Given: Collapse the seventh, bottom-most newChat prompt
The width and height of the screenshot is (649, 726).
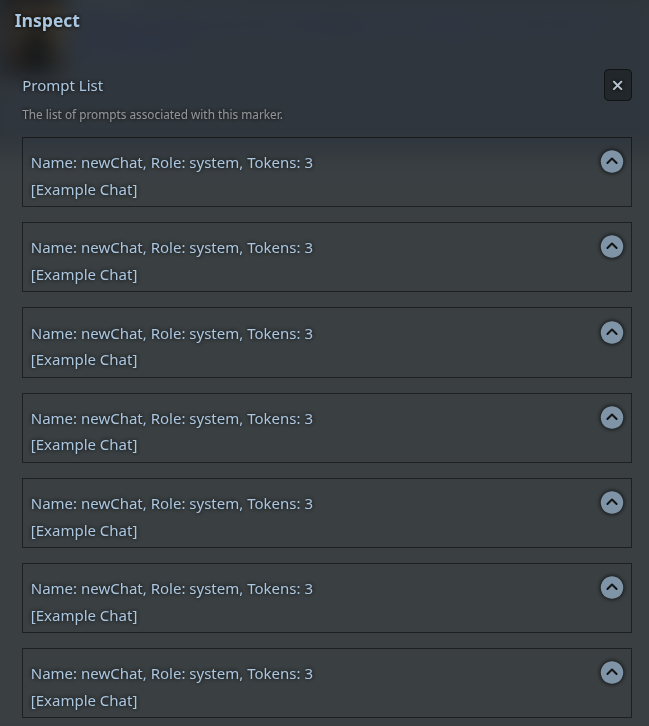Looking at the screenshot, I should click(x=612, y=673).
